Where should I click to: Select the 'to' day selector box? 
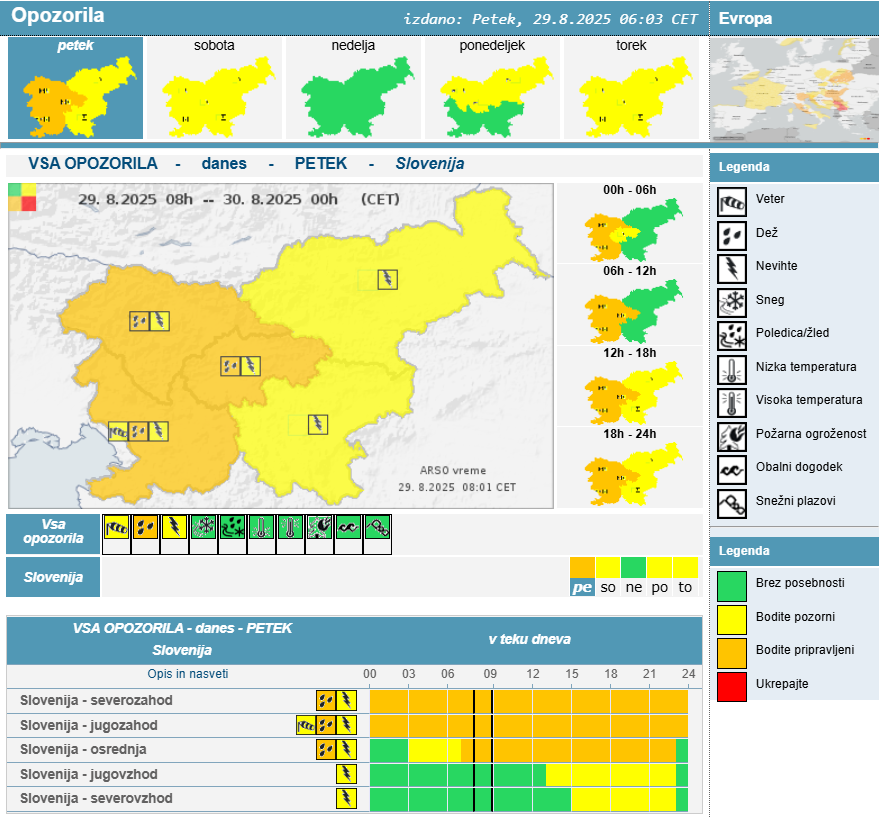685,587
